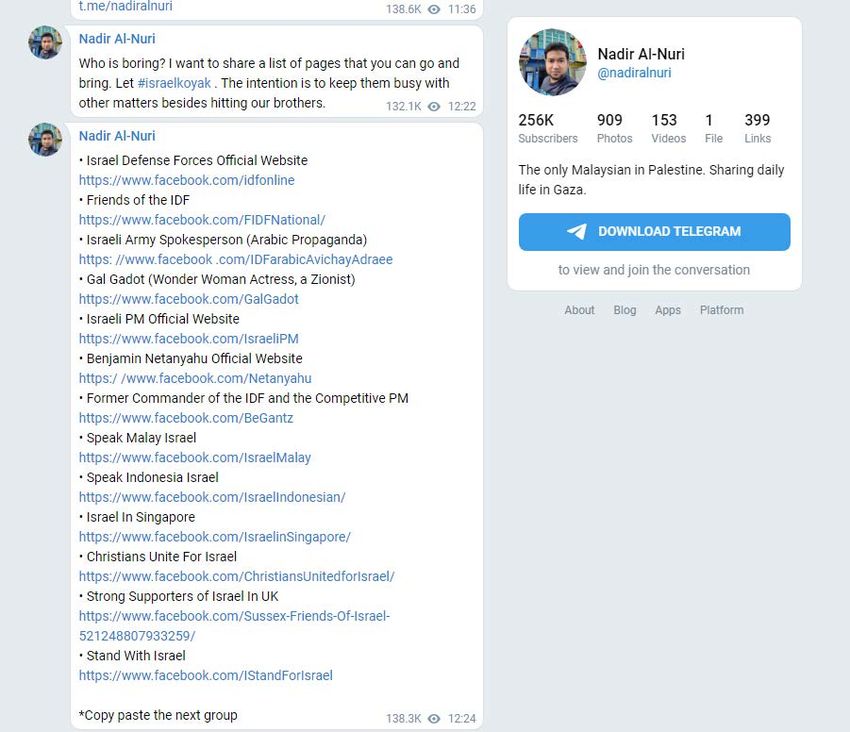The image size is (850, 732).
Task: Open the facebook.com/idfonline link
Action: [x=186, y=180]
